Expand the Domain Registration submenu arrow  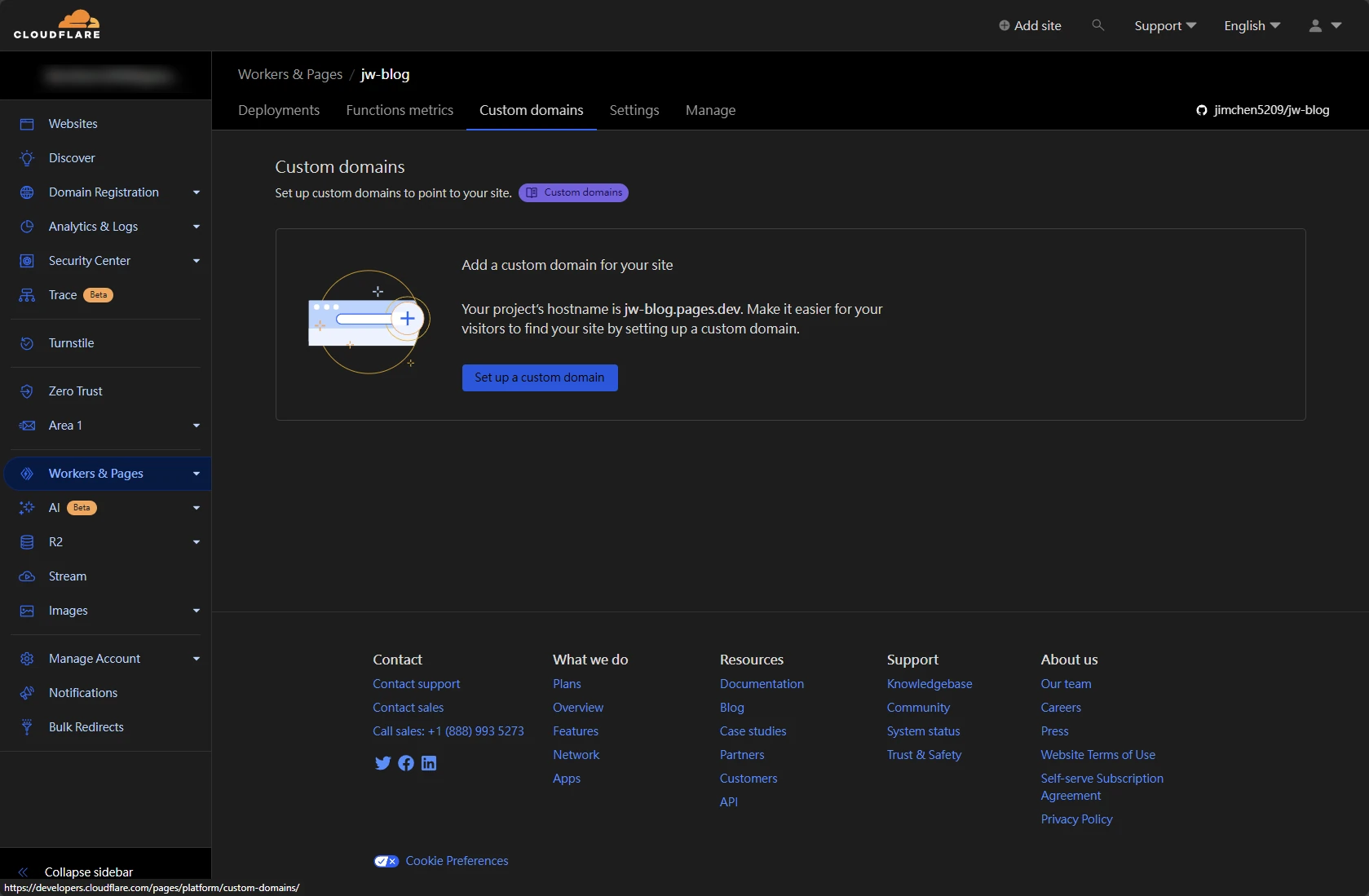196,192
